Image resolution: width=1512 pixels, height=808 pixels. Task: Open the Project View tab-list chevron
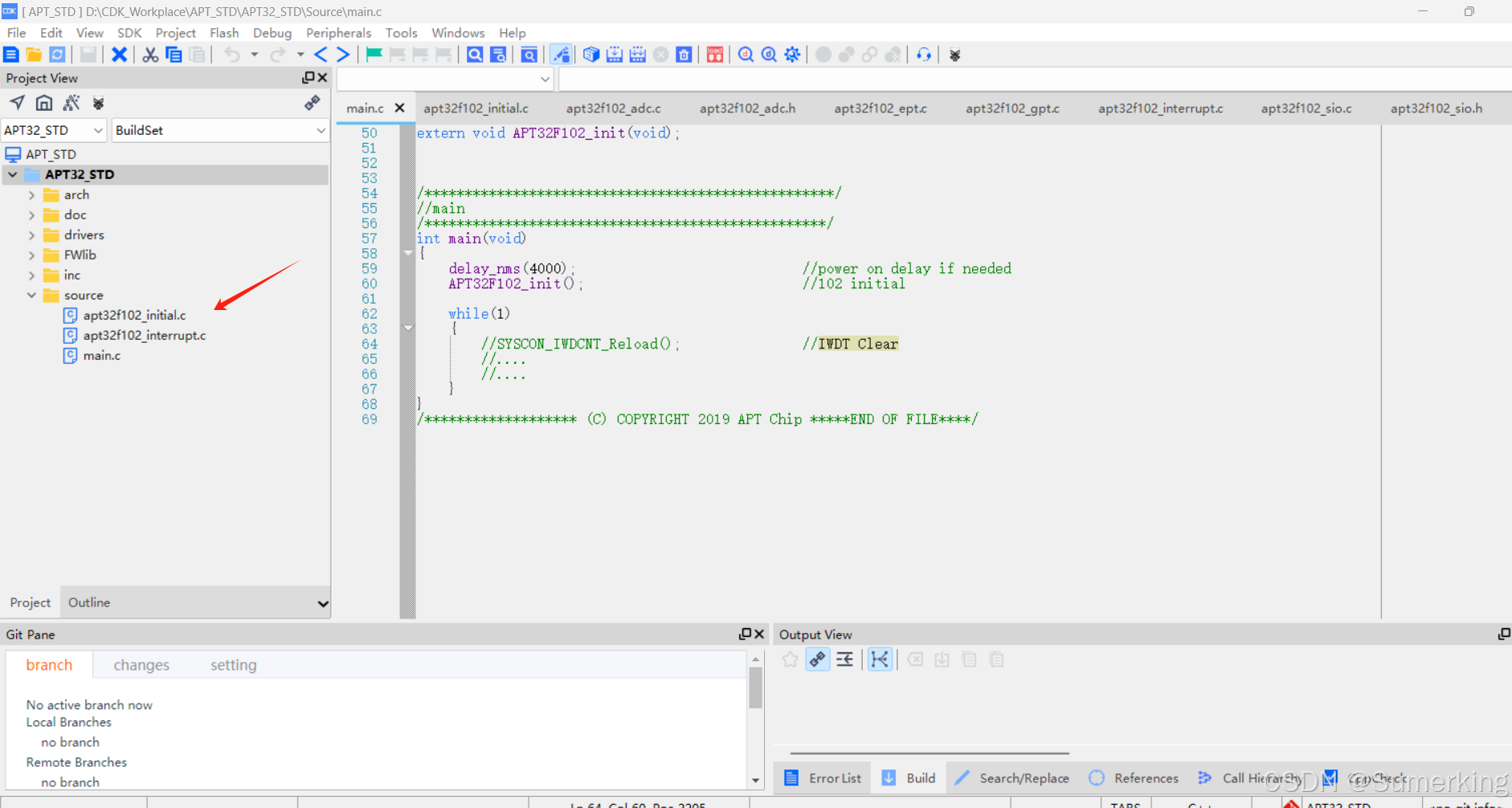pos(323,603)
